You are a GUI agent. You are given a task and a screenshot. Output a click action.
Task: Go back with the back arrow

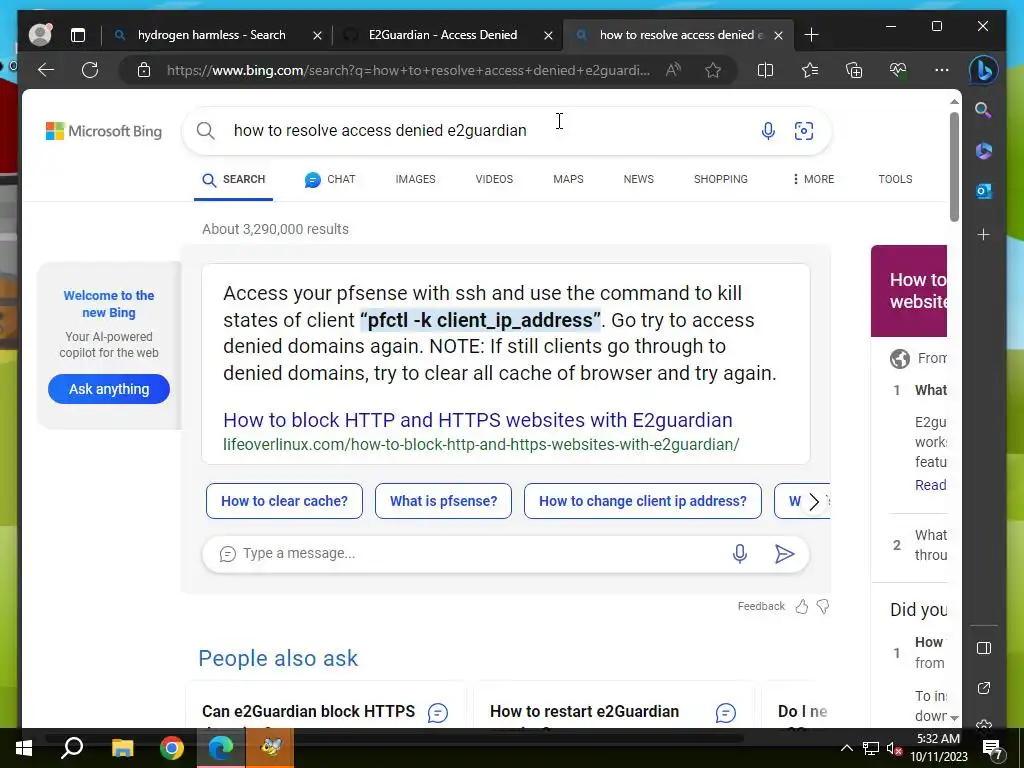[46, 70]
